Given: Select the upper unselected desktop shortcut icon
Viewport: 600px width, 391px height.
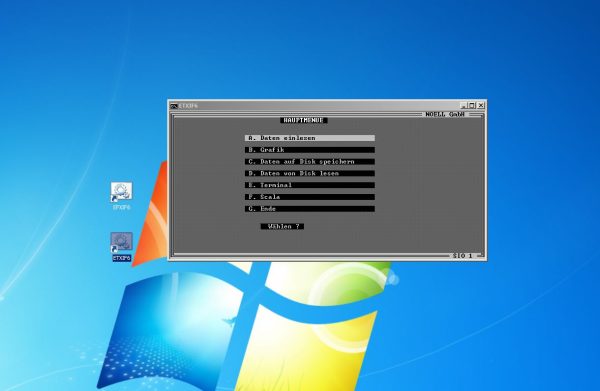Looking at the screenshot, I should pos(122,196).
